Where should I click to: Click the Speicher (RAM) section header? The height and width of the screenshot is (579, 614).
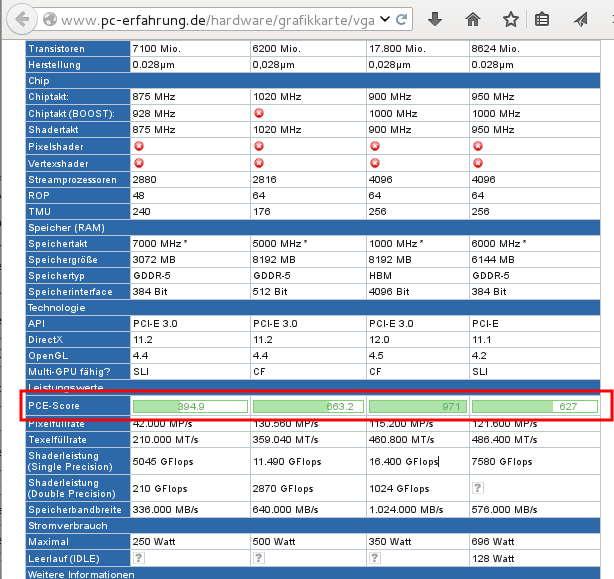point(313,228)
